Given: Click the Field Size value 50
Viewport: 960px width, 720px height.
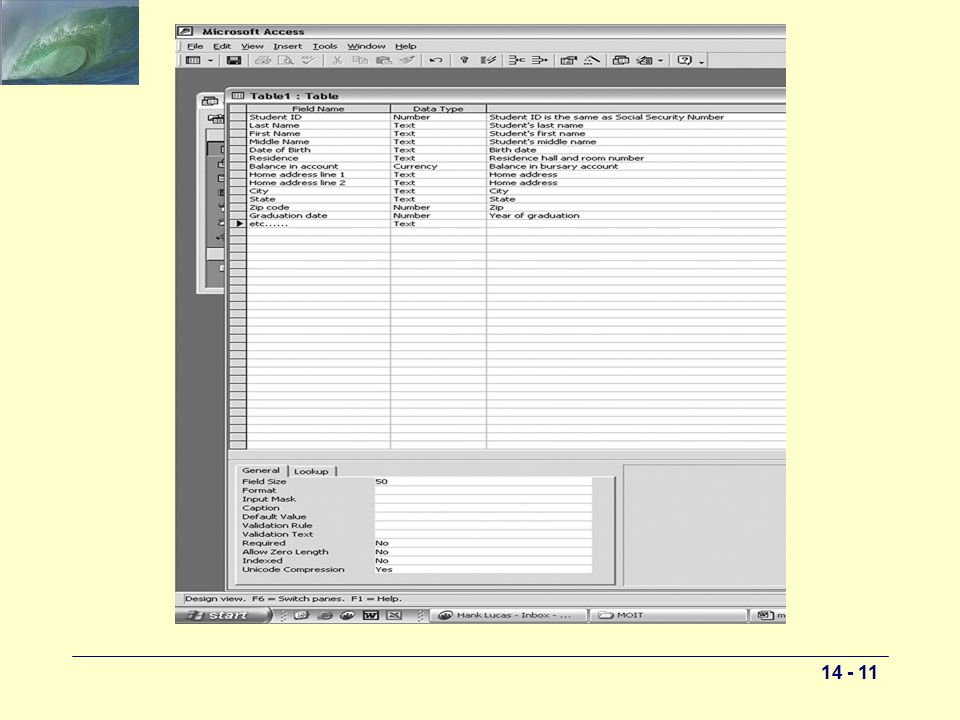Looking at the screenshot, I should click(483, 481).
